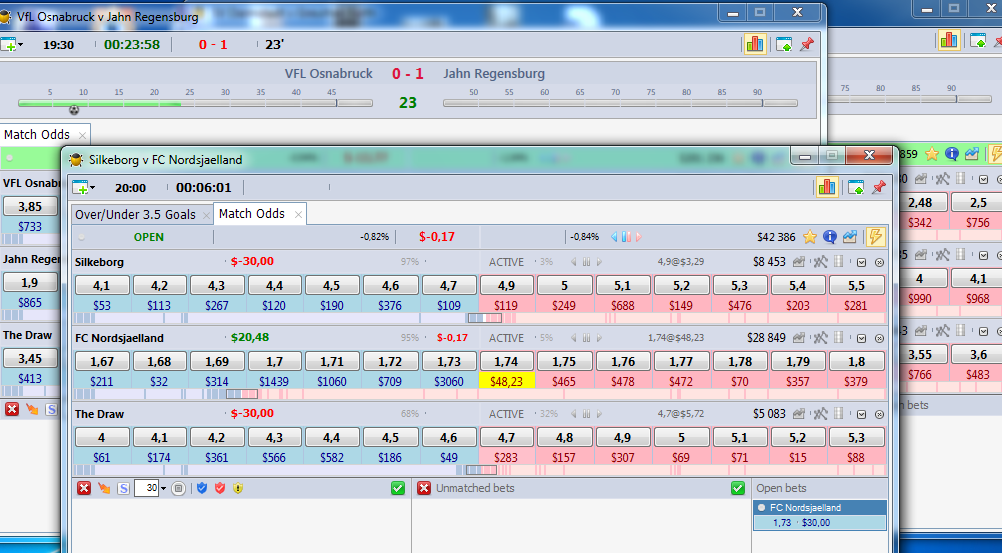Screen dimensions: 1002x553
Task: Click pop-out window icon in VfL Osnabruck window toolbar
Action: pyautogui.click(x=784, y=44)
